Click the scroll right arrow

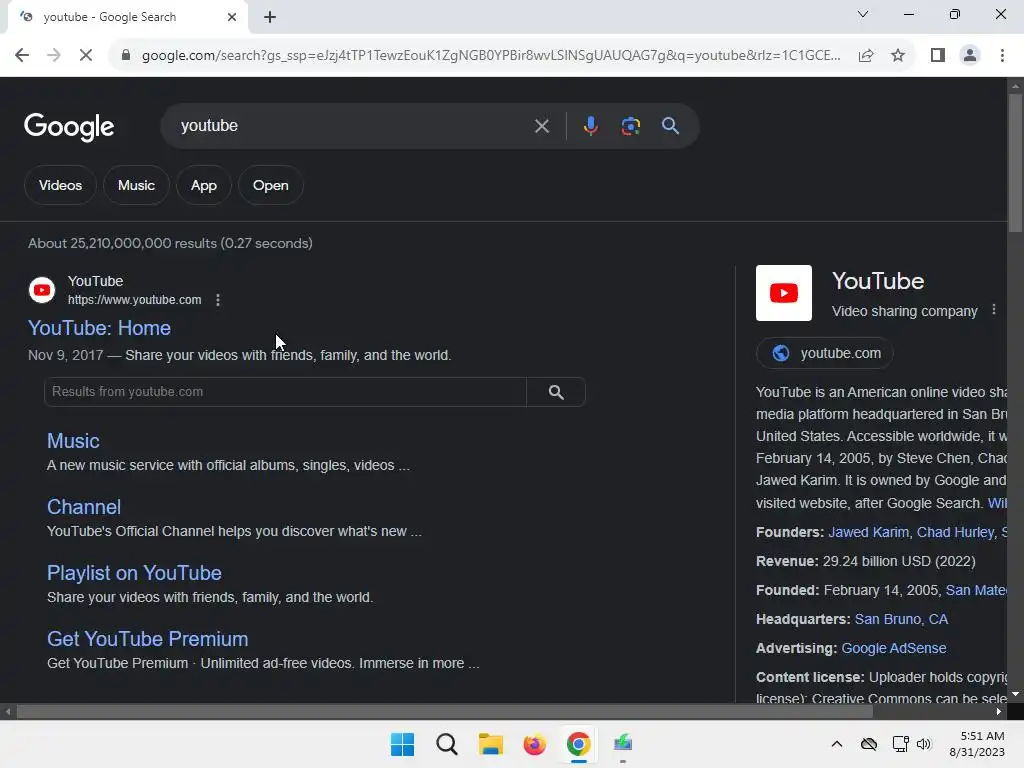[999, 712]
